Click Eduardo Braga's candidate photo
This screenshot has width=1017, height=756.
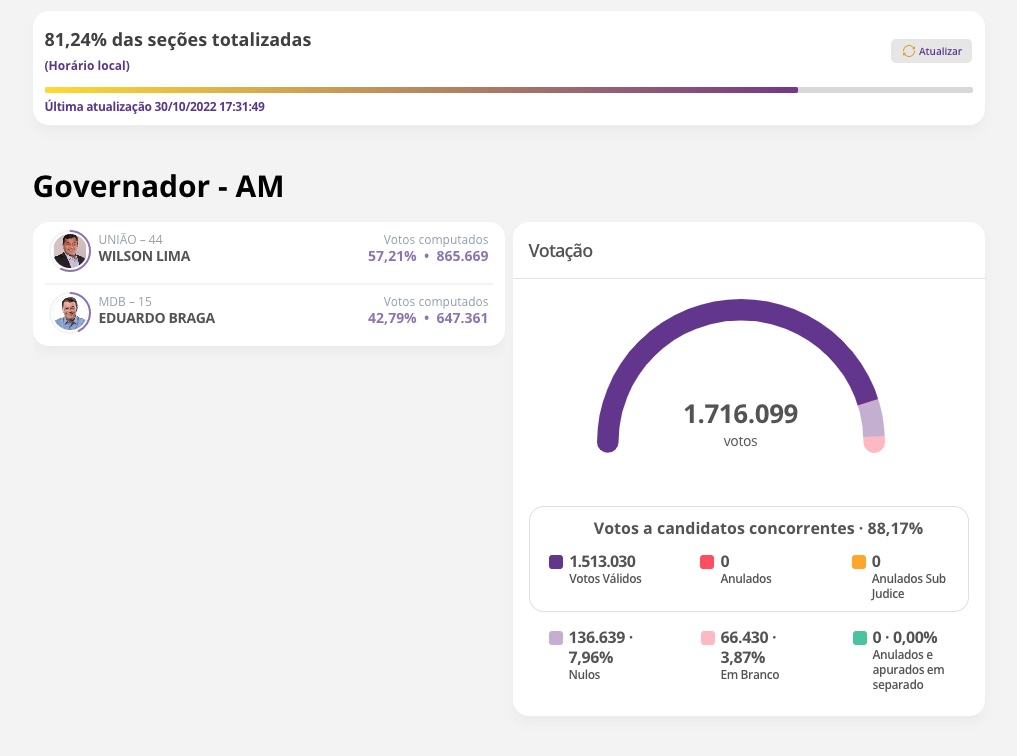pos(70,312)
